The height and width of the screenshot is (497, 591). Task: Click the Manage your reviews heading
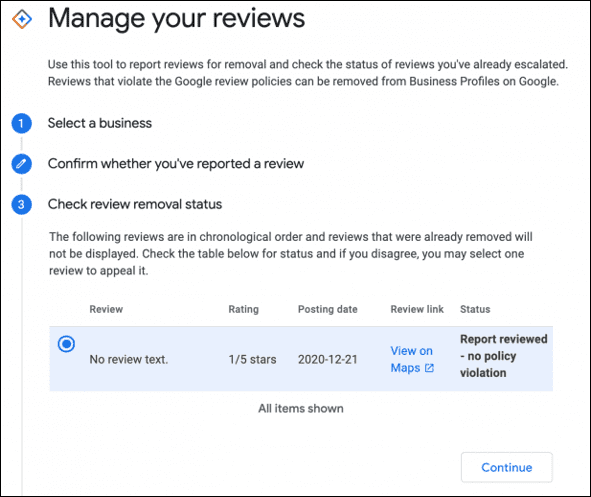point(176,18)
